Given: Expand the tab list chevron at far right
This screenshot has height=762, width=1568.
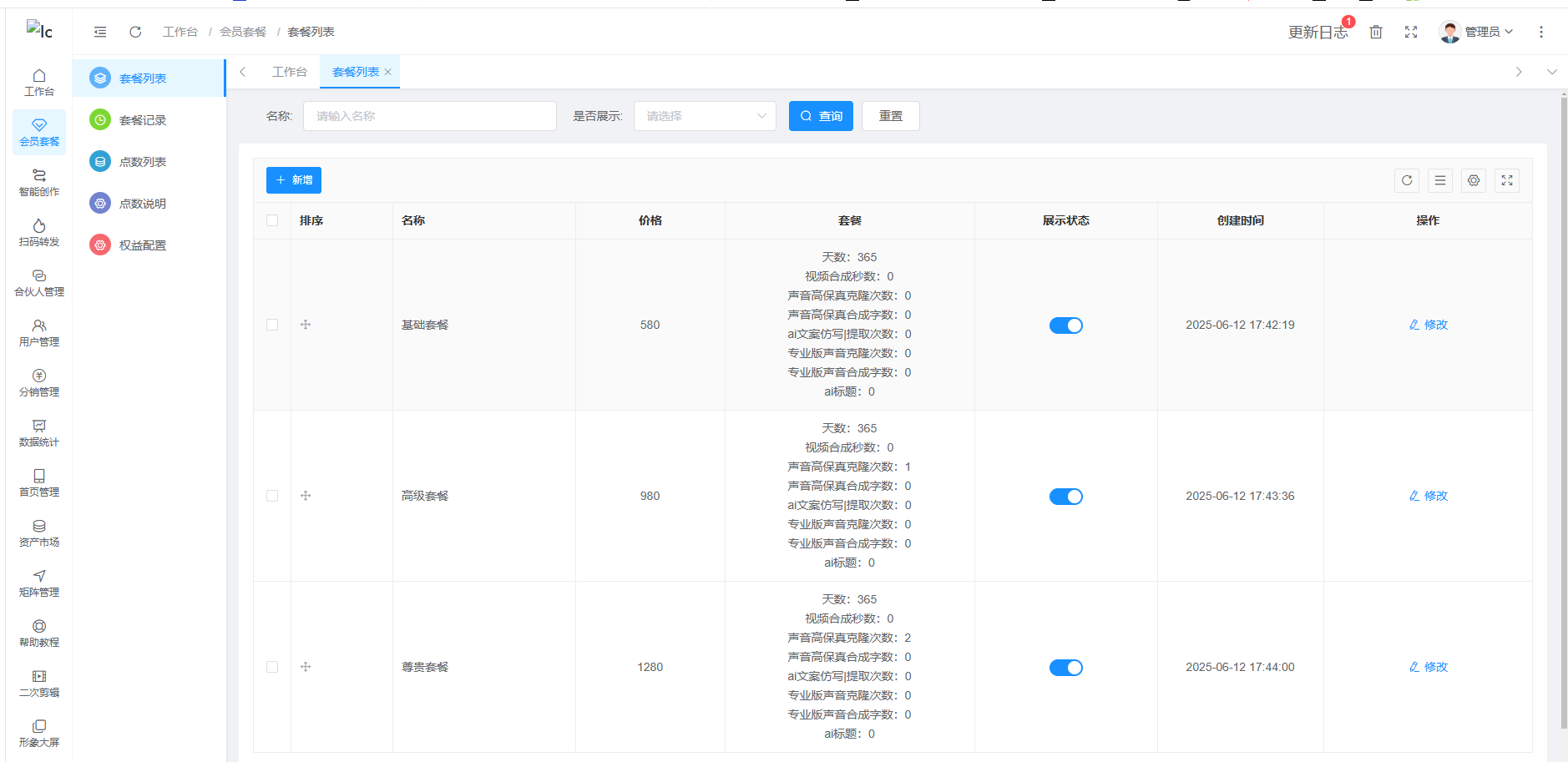Looking at the screenshot, I should tap(1551, 72).
